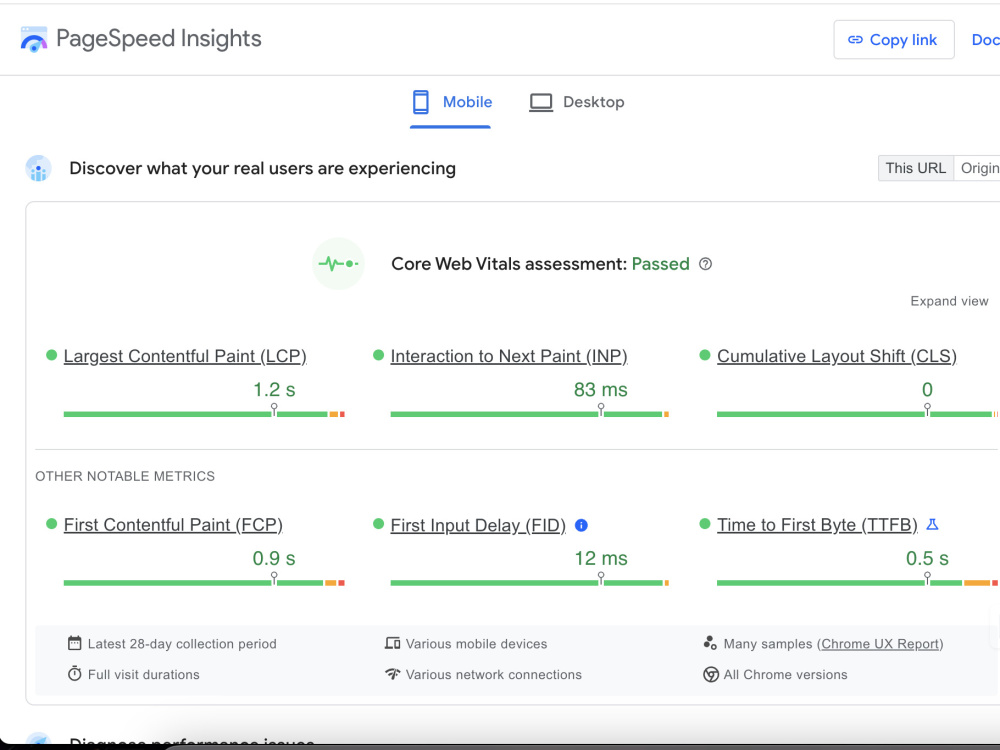Select the Origin toggle
1000x750 pixels.
[x=978, y=168]
